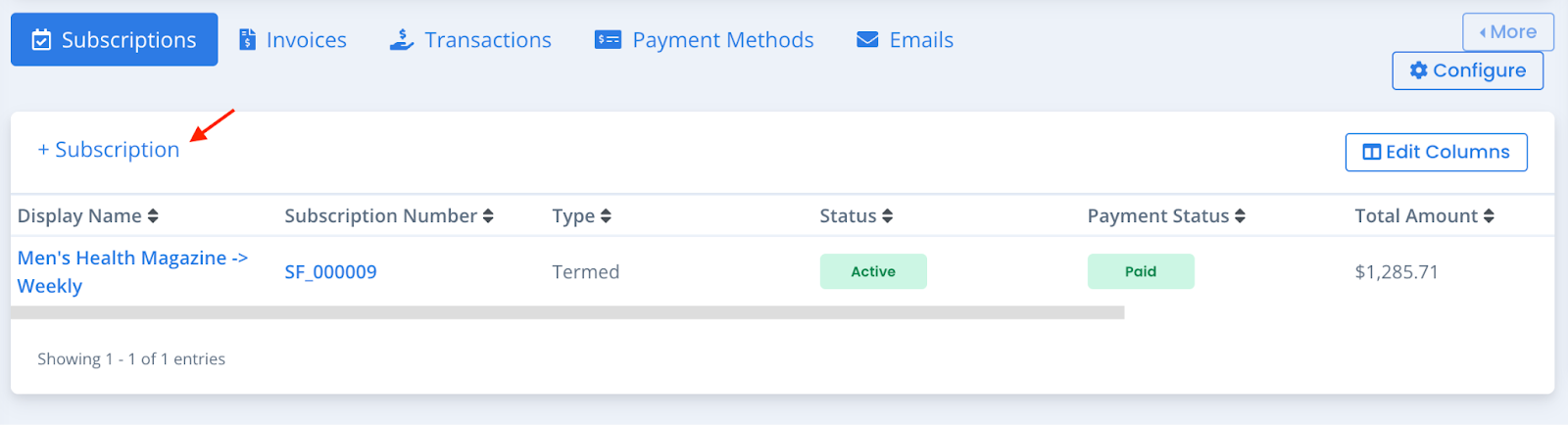The width and height of the screenshot is (1568, 425).
Task: Open the Transactions tab
Action: tap(470, 40)
